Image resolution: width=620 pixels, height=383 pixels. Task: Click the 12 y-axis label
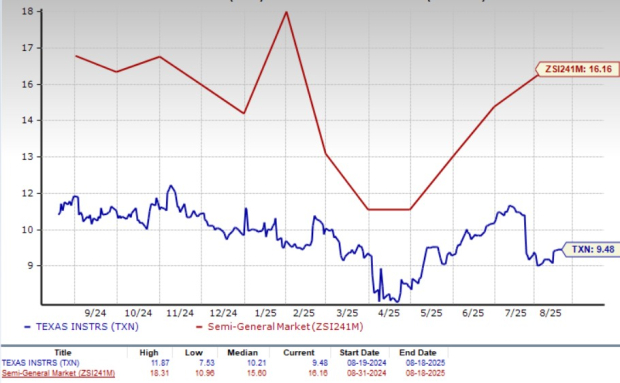[x=27, y=194]
